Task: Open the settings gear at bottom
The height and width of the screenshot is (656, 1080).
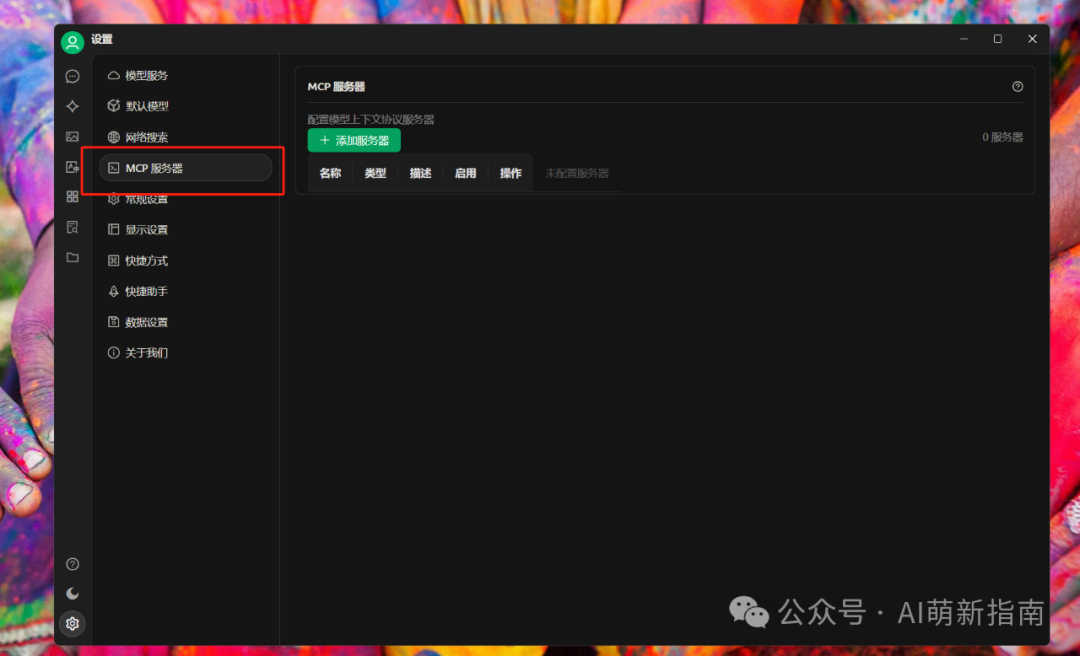Action: pyautogui.click(x=71, y=623)
